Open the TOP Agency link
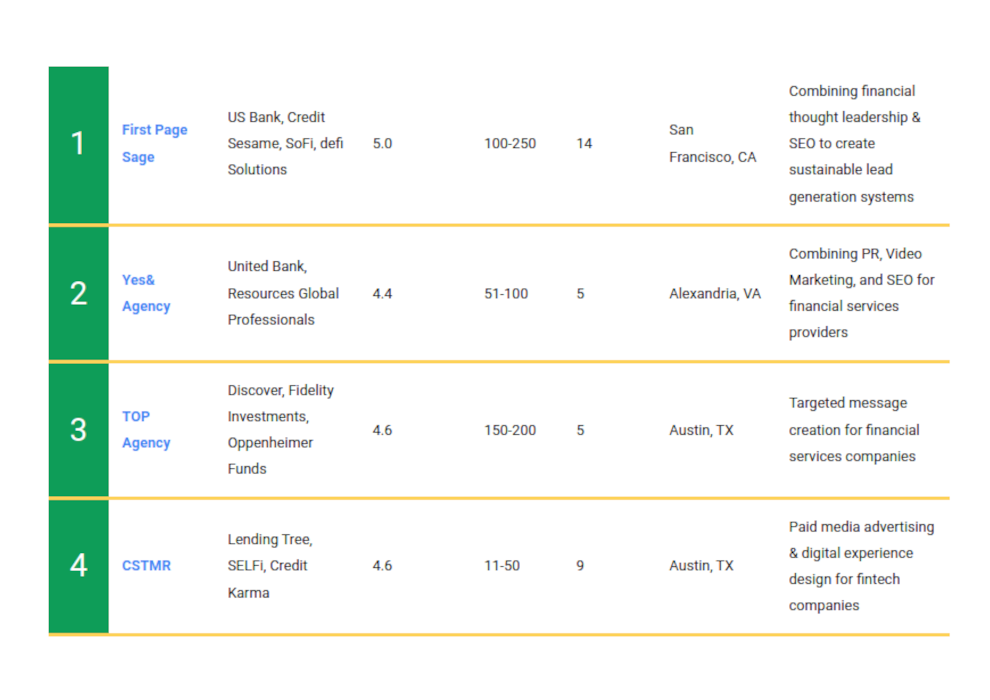 [146, 430]
